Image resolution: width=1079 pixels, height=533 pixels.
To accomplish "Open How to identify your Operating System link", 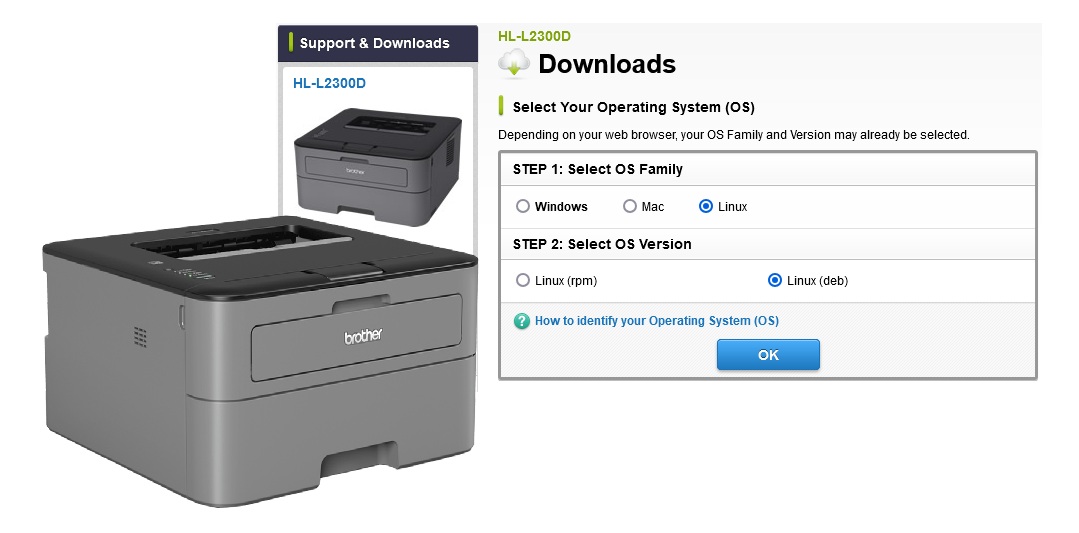I will [656, 321].
